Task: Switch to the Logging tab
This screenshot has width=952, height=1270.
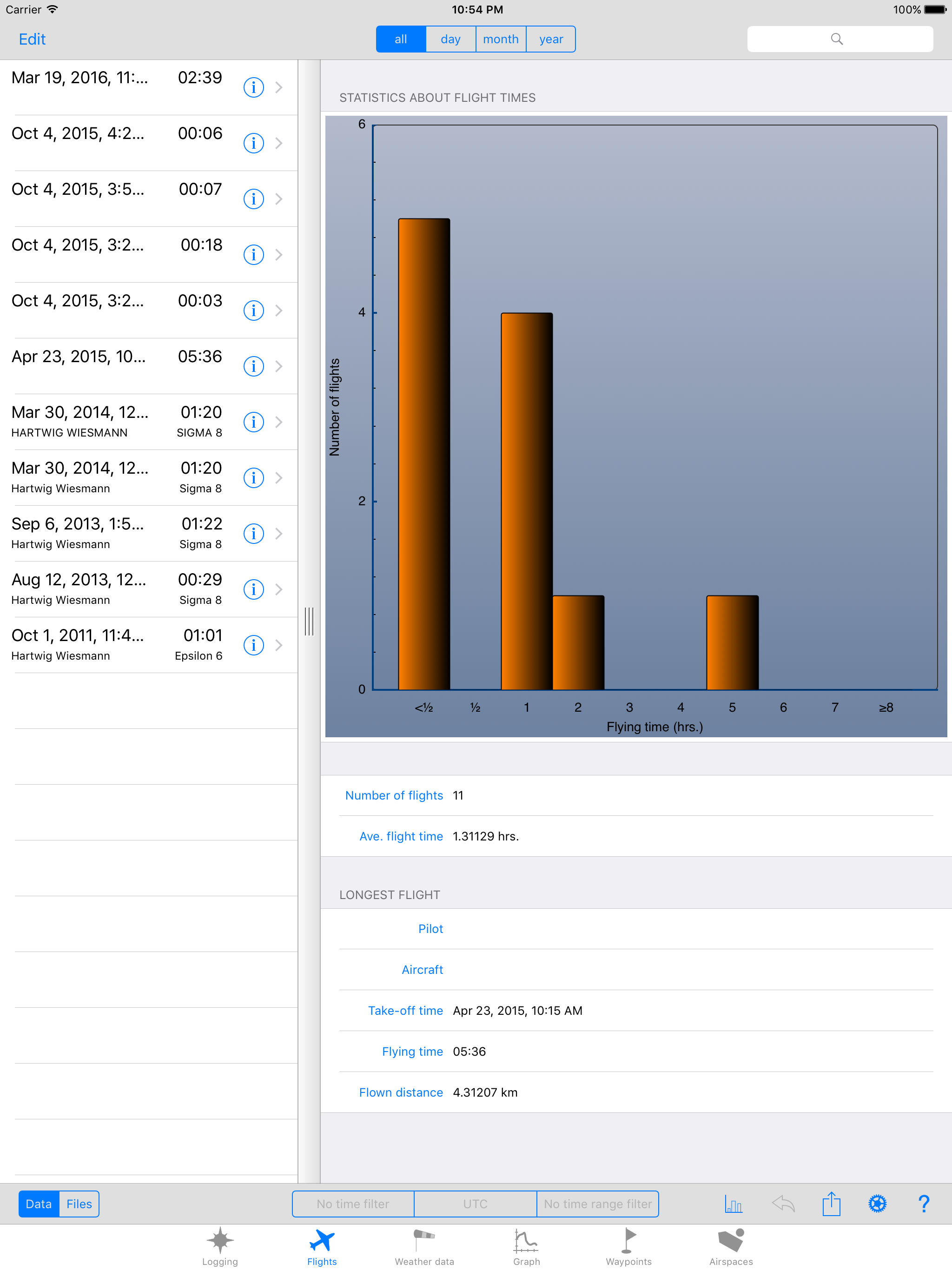Action: tap(220, 1247)
